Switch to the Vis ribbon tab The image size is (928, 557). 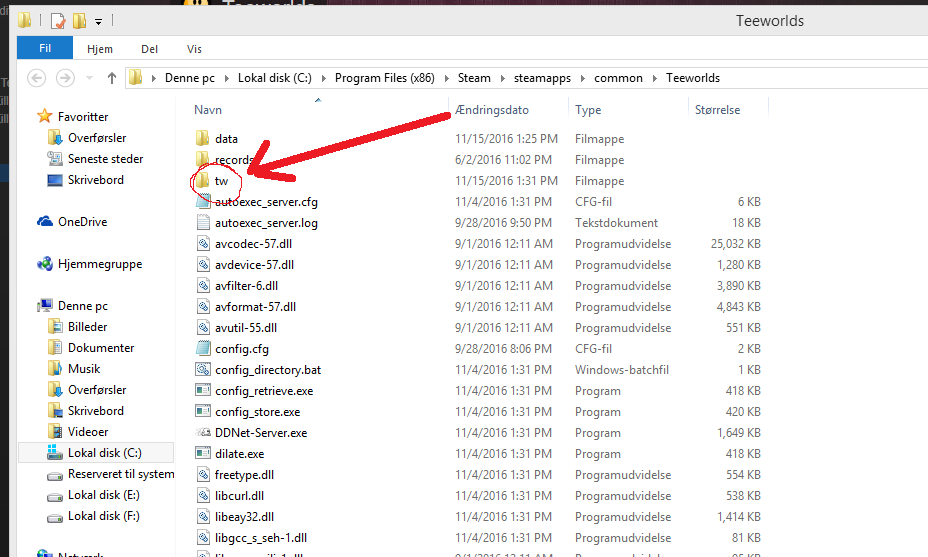[194, 48]
